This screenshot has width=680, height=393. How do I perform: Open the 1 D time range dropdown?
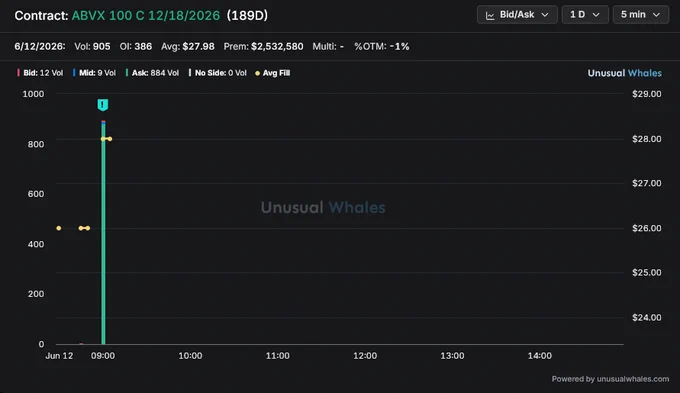pos(585,15)
